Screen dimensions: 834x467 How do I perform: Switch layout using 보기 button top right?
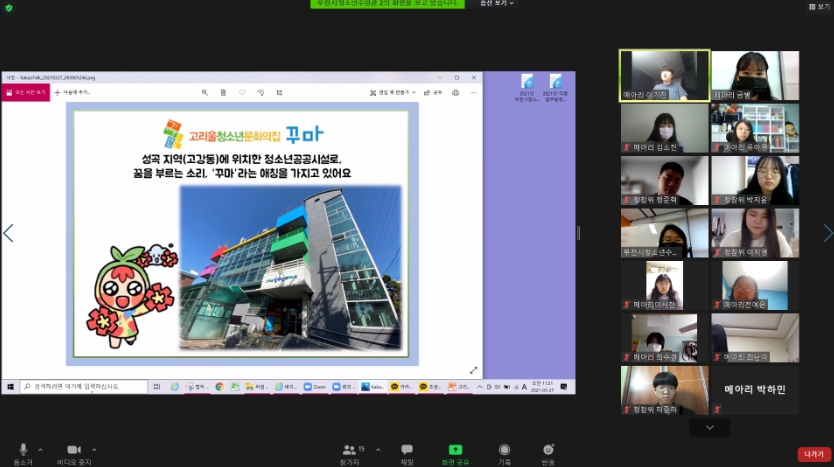click(819, 6)
